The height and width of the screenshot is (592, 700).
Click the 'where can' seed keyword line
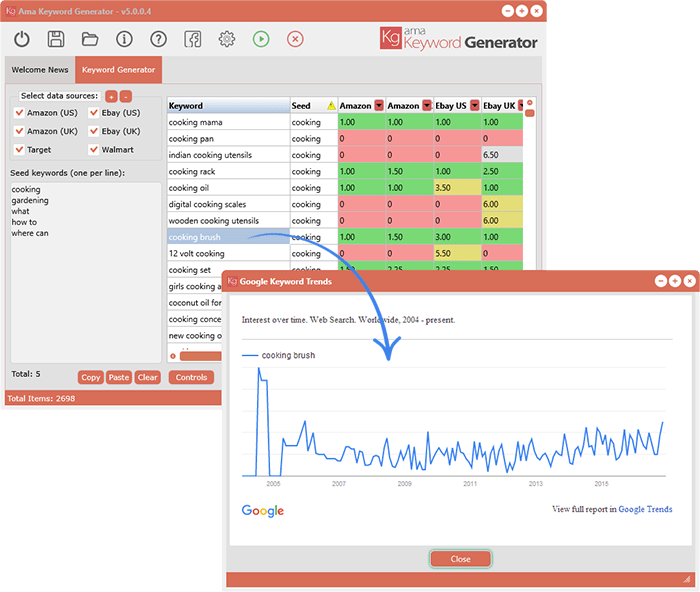pyautogui.click(x=30, y=233)
